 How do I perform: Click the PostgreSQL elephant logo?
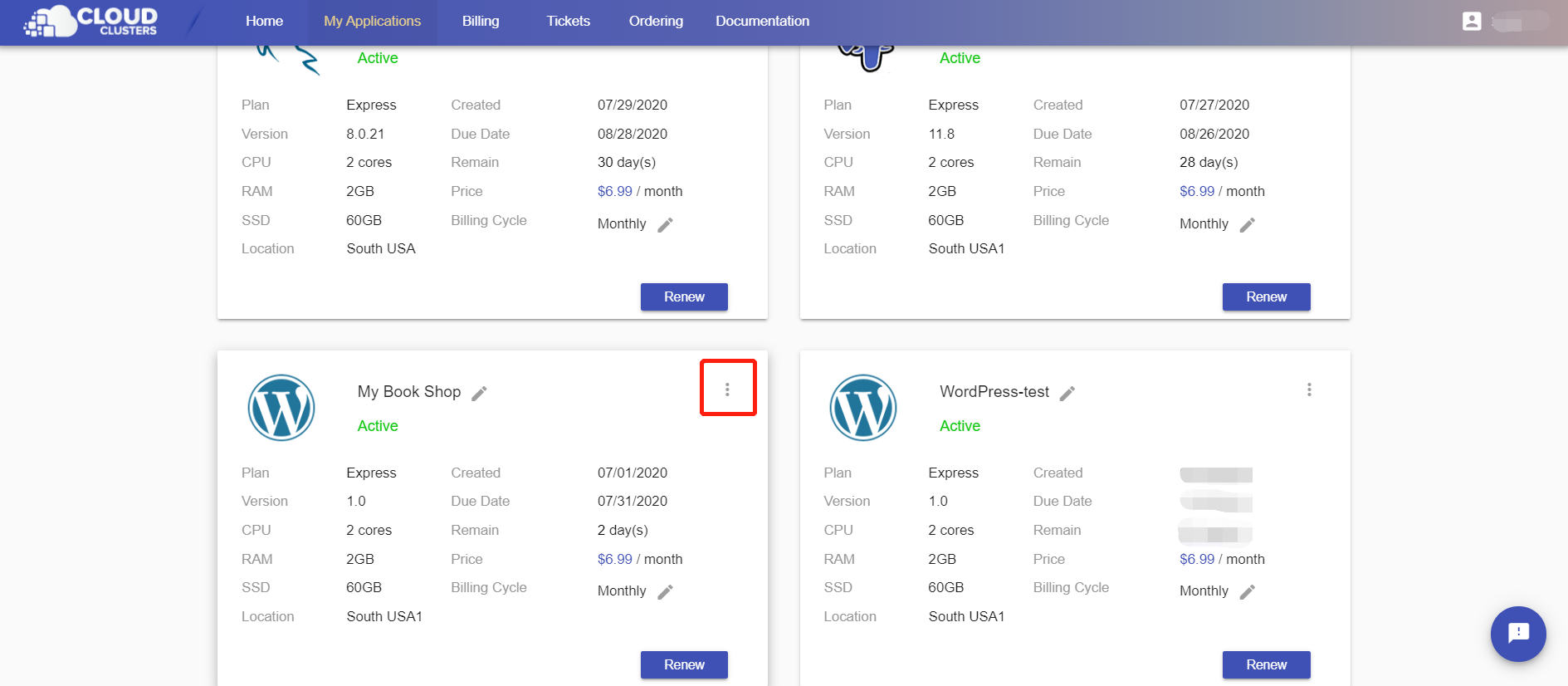coord(865,58)
